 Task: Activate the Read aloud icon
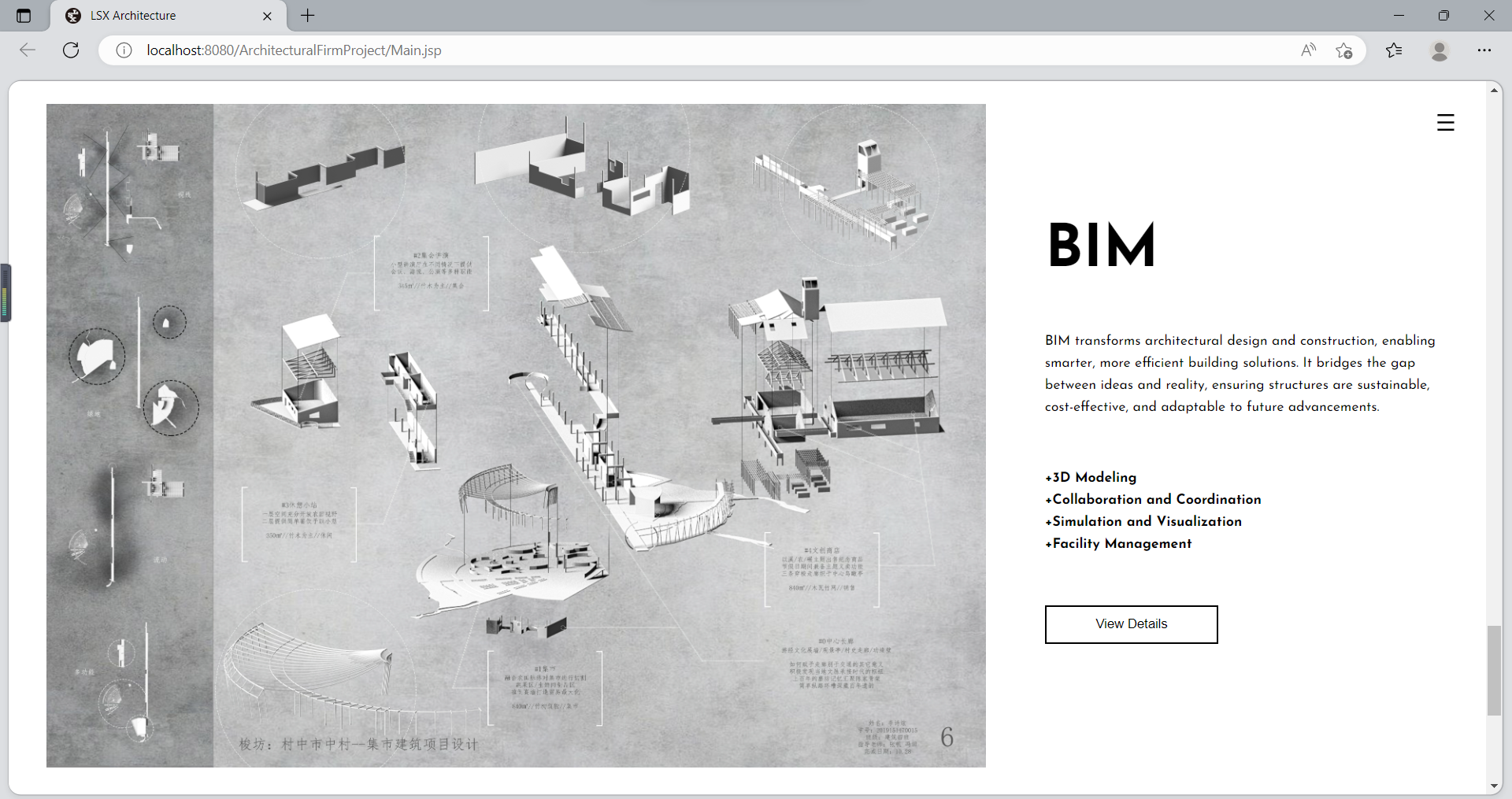[1308, 50]
